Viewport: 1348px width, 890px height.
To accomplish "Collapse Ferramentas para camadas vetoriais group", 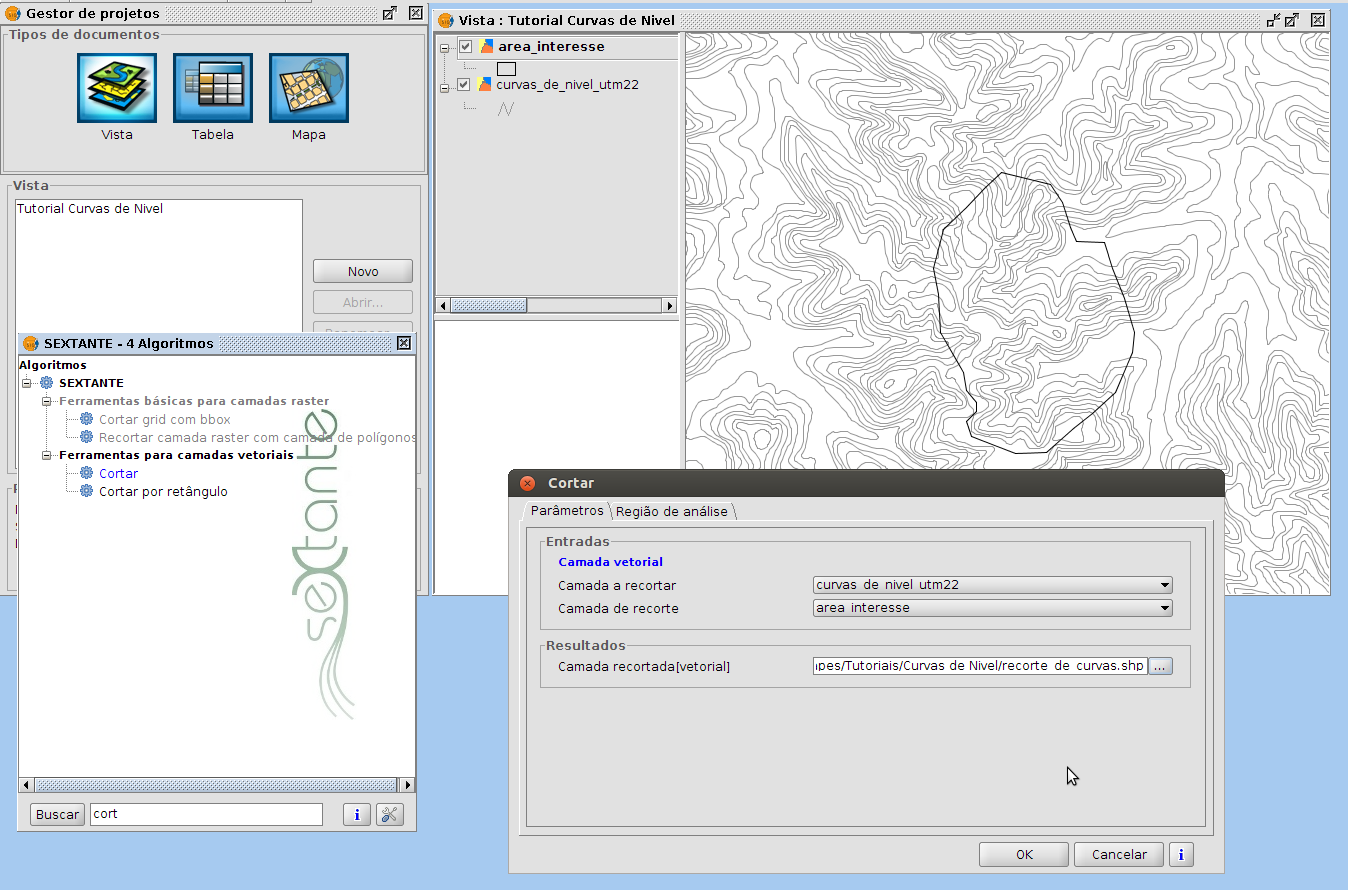I will (x=47, y=455).
